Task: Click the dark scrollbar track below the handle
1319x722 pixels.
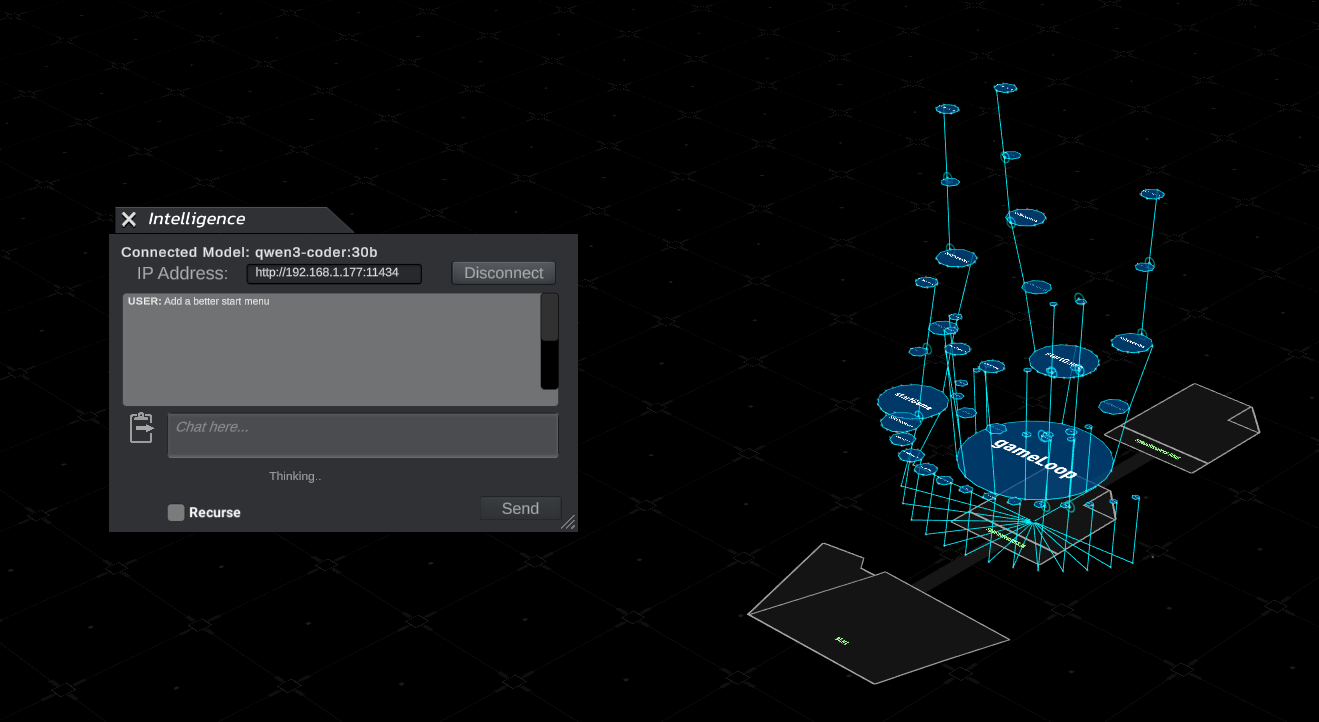Action: 549,365
